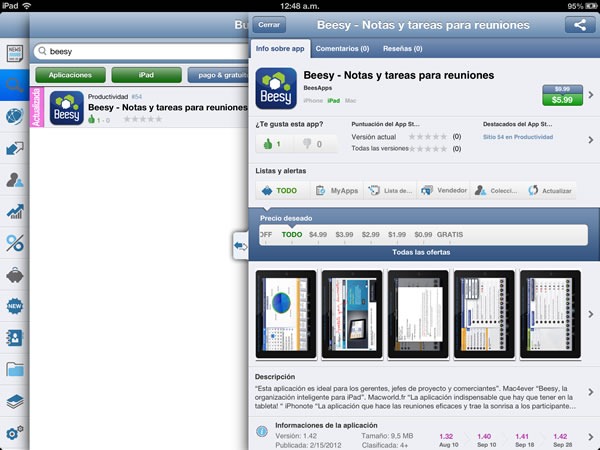The width and height of the screenshot is (600, 450).
Task: Set desired price to $3.99
Action: [x=344, y=235]
